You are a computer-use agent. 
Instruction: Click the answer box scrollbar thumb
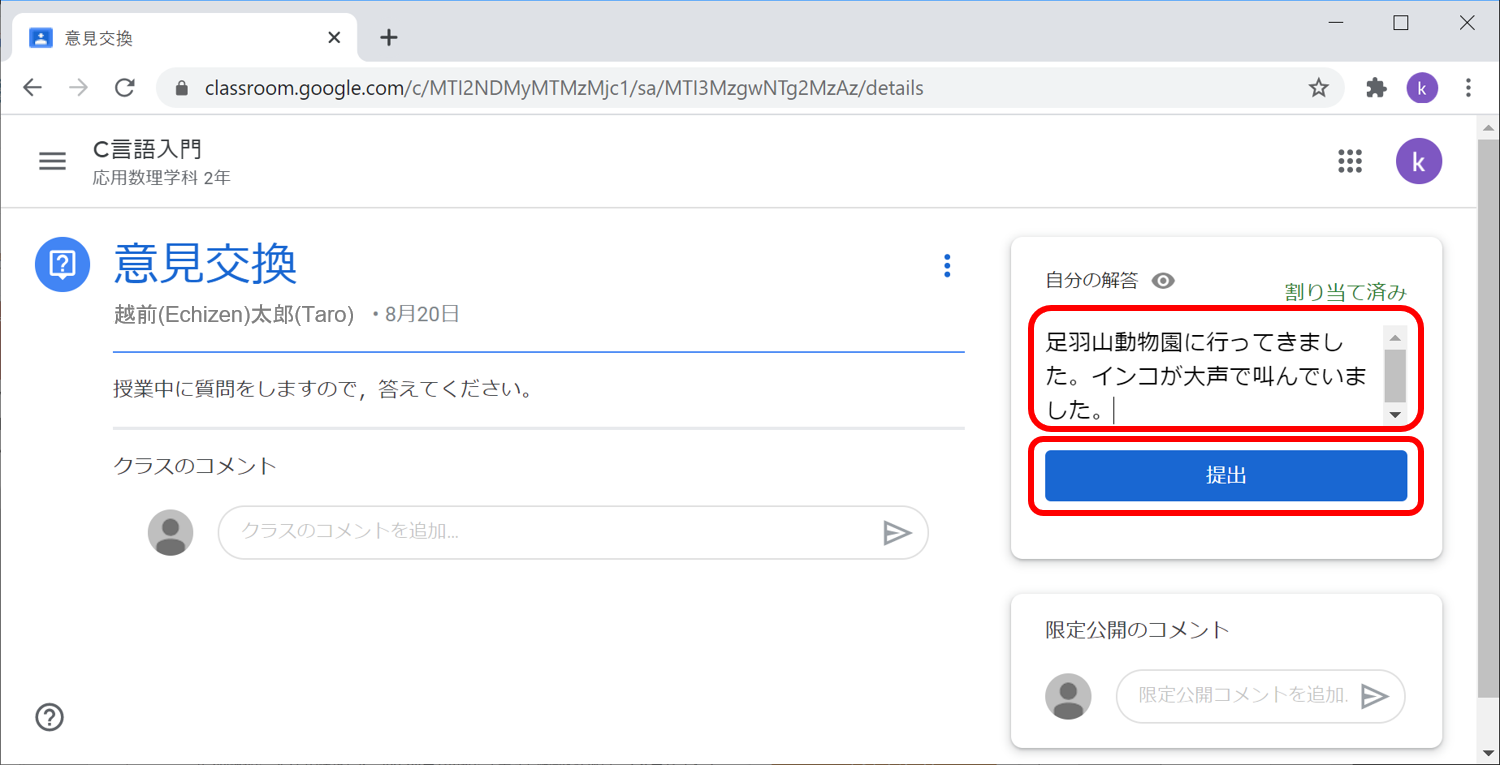(x=1394, y=375)
